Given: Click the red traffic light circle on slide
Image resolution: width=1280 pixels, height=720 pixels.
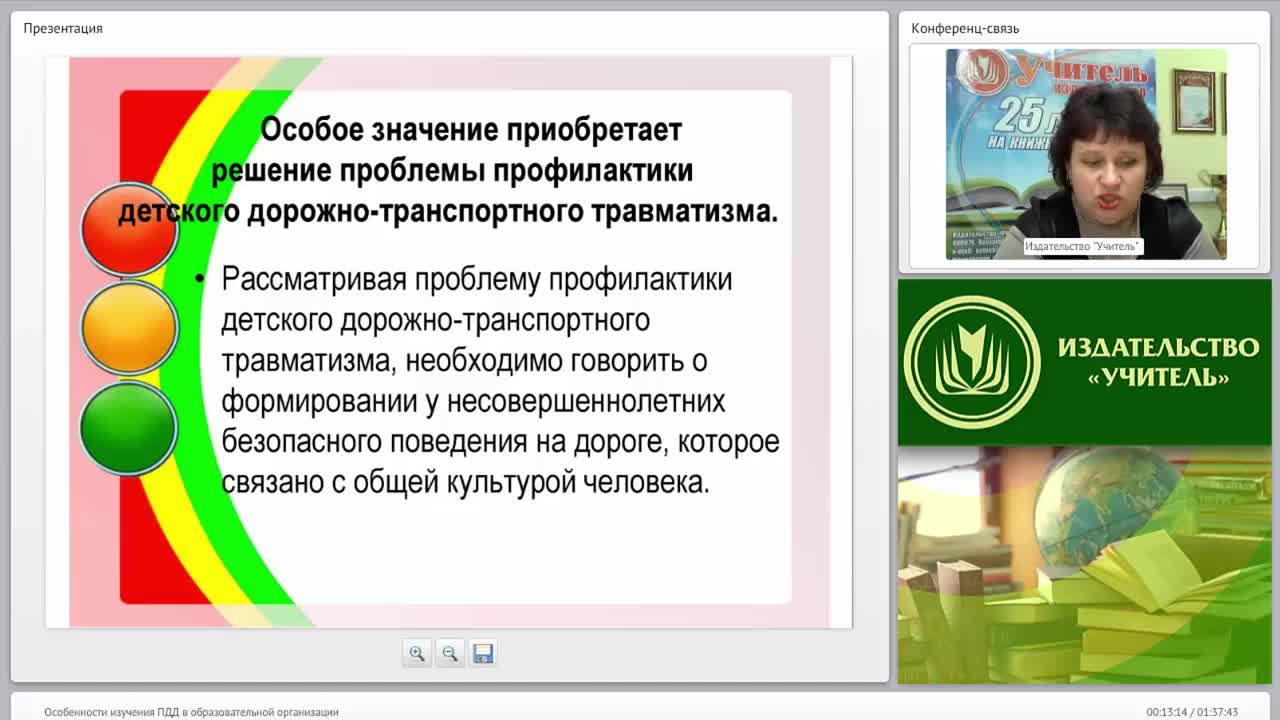Looking at the screenshot, I should point(128,229).
